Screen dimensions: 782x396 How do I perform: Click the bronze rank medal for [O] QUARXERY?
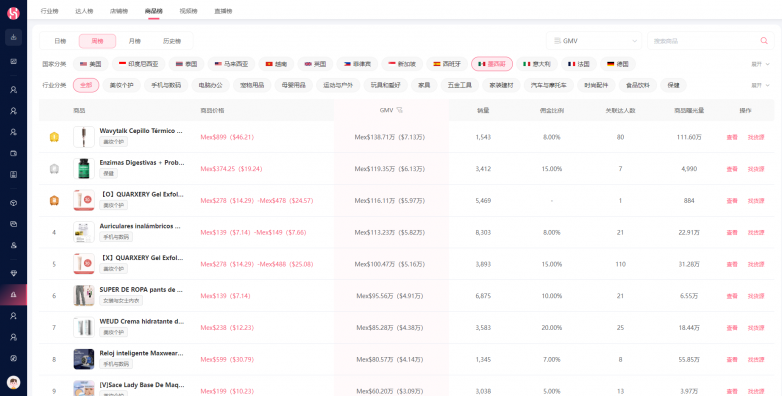tap(54, 200)
